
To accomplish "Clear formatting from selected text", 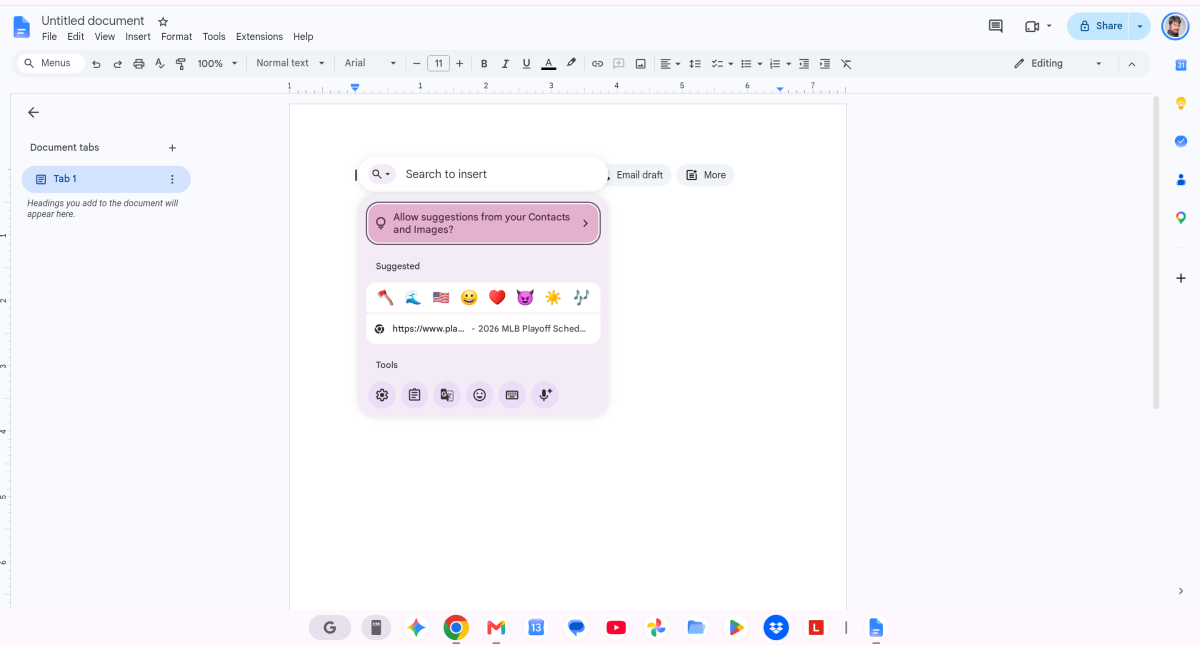I will pyautogui.click(x=846, y=63).
